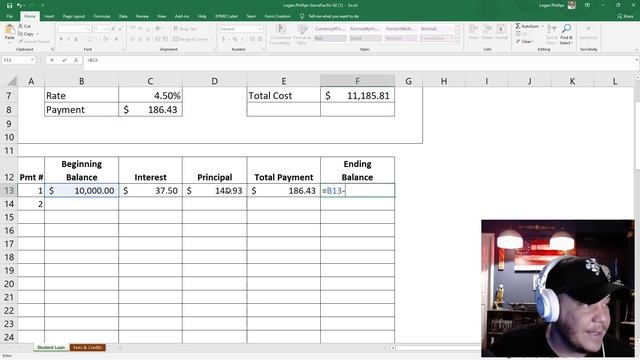Click the Decrease Decimal icon
This screenshot has width=640, height=360.
[x=260, y=39]
